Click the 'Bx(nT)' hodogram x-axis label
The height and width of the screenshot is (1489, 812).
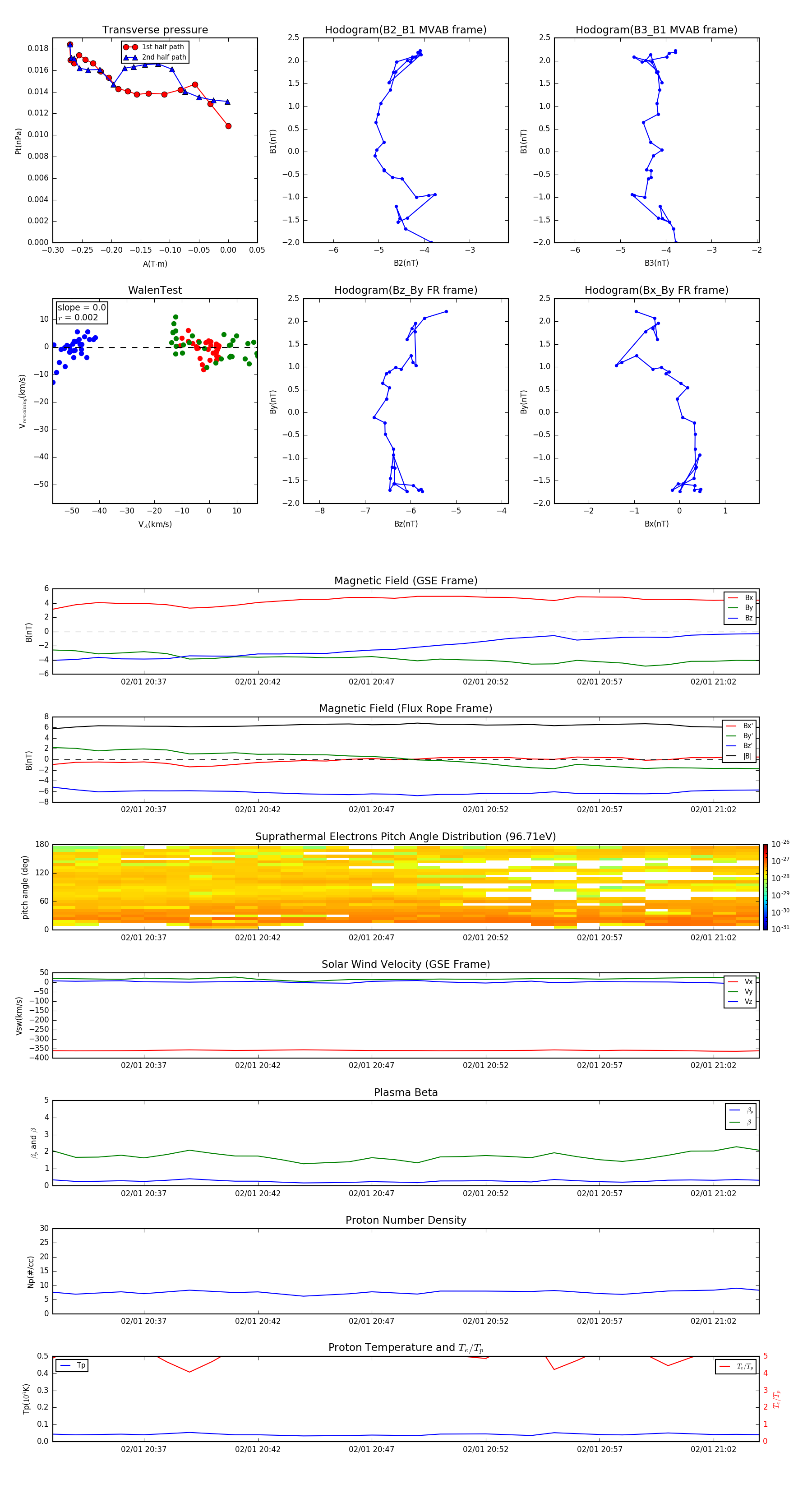pyautogui.click(x=656, y=524)
